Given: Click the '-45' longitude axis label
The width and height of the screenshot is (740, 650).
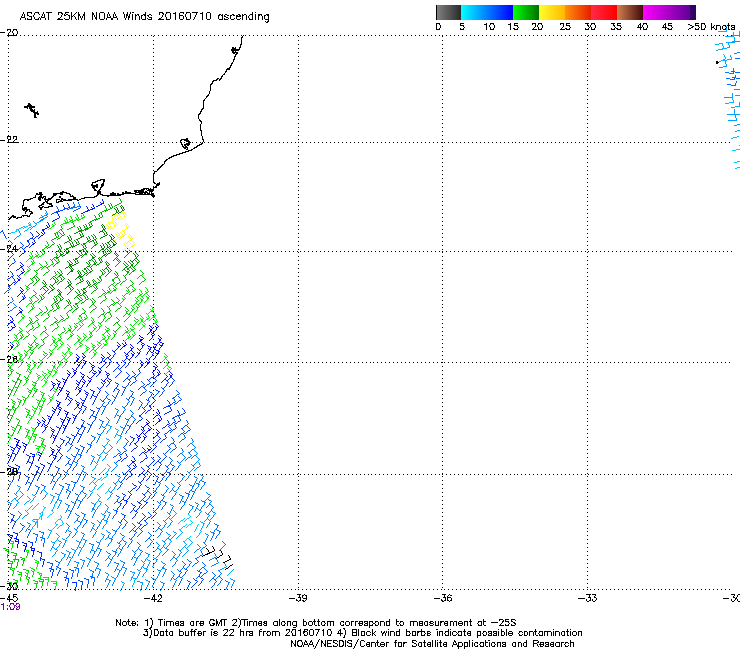Looking at the screenshot, I should 9,598.
